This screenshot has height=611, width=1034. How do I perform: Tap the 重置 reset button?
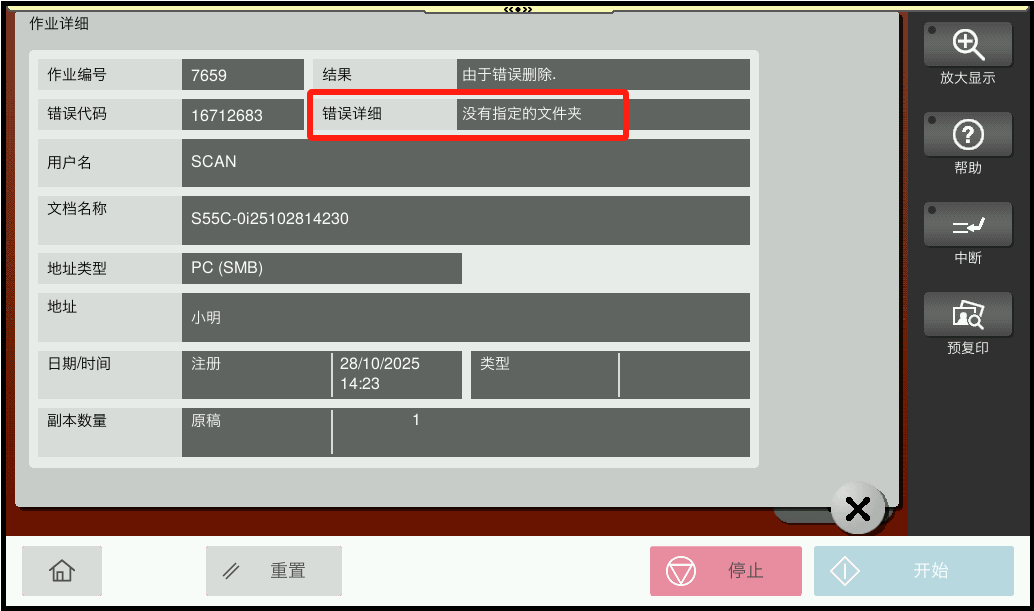pos(274,571)
